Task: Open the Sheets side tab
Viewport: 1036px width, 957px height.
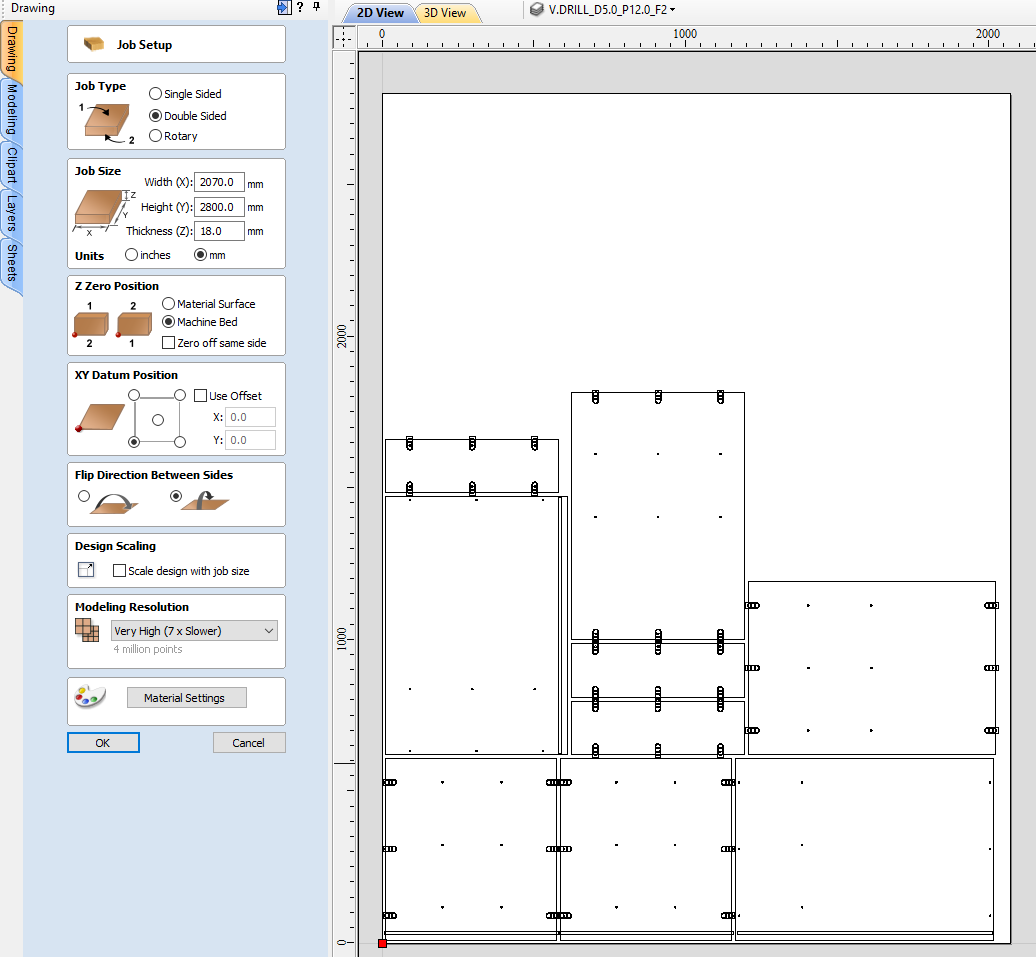Action: pyautogui.click(x=12, y=263)
